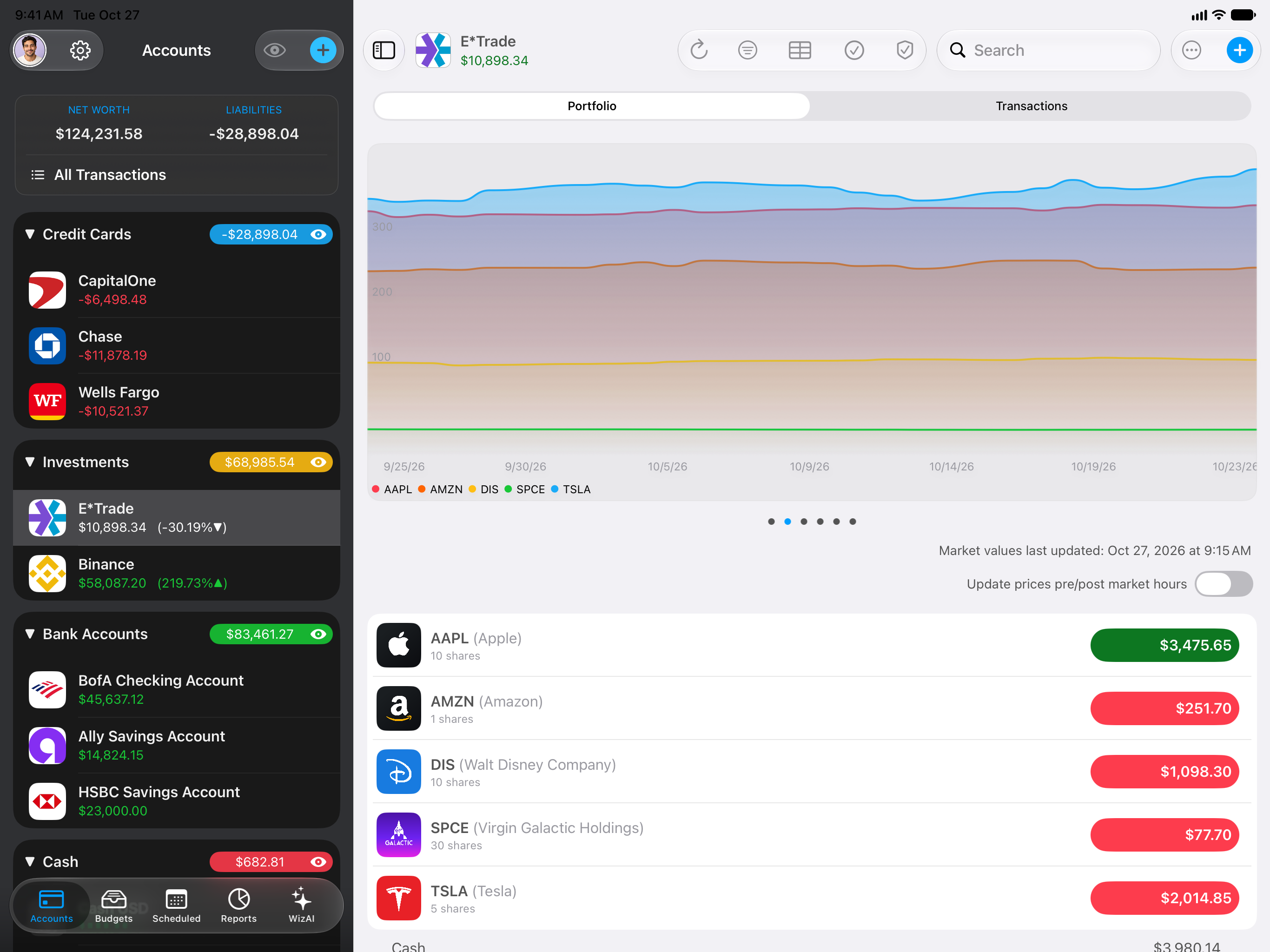Viewport: 1270px width, 952px height.
Task: Collapse the Credit Cards group
Action: (x=30, y=234)
